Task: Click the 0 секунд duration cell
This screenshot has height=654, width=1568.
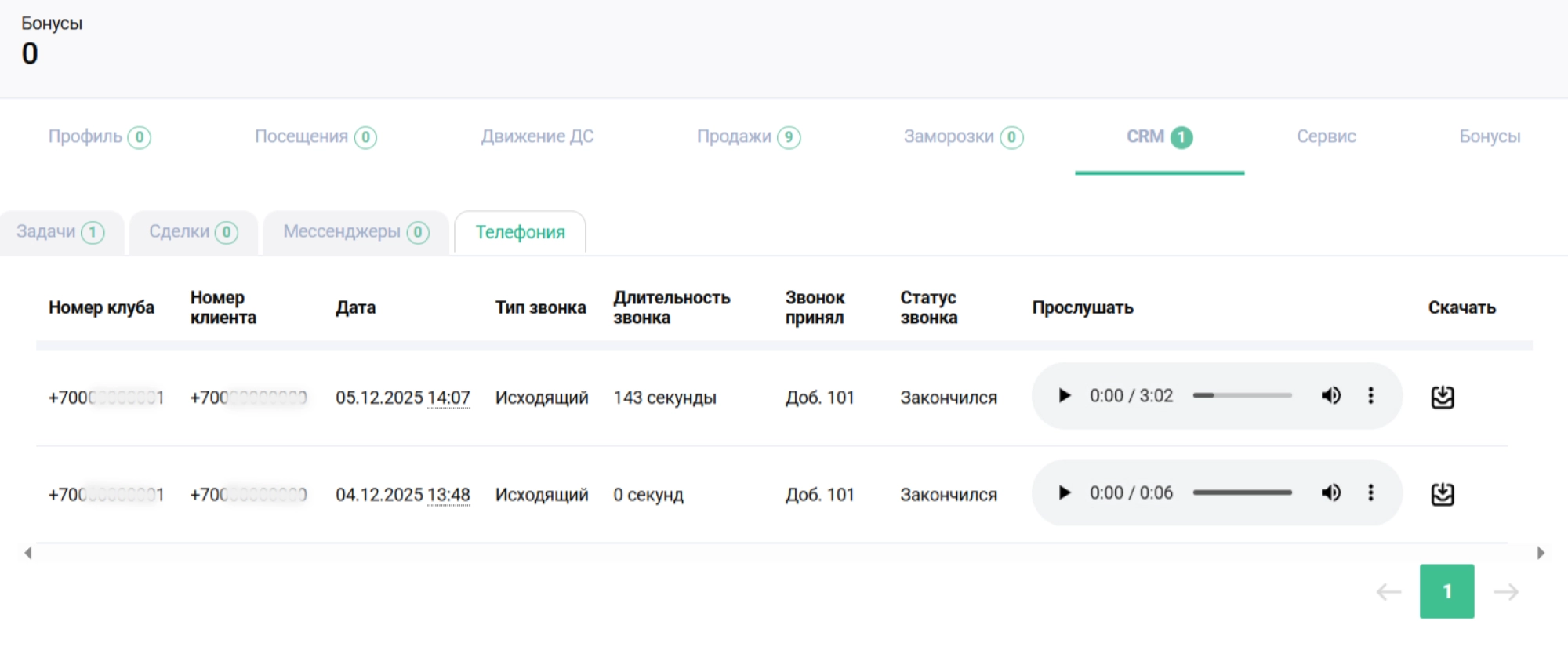Action: point(648,495)
